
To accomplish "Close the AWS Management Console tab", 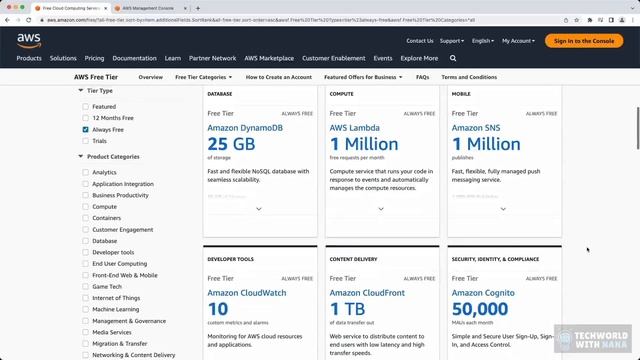I will click(x=185, y=8).
